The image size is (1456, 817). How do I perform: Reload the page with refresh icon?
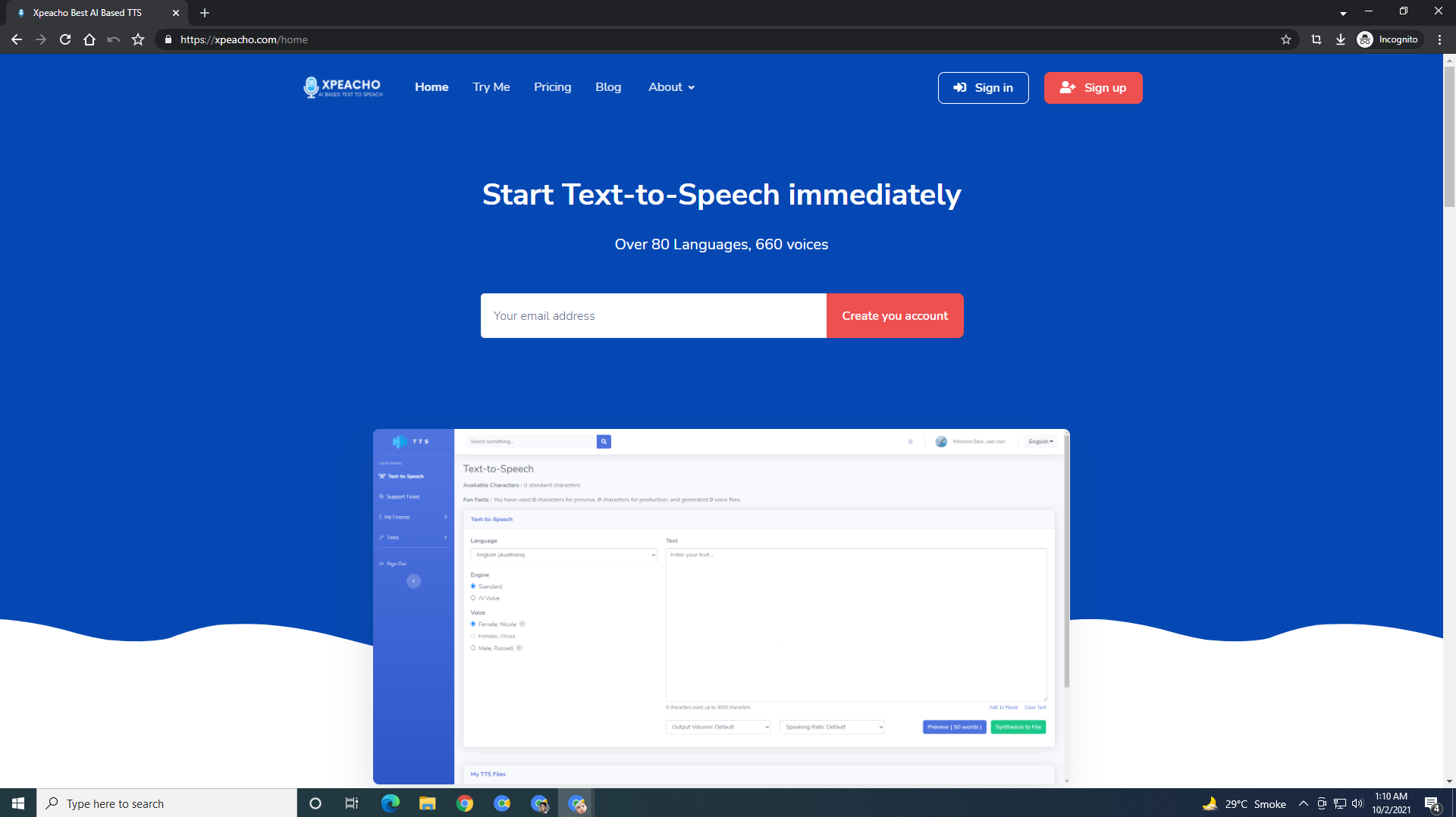click(65, 39)
